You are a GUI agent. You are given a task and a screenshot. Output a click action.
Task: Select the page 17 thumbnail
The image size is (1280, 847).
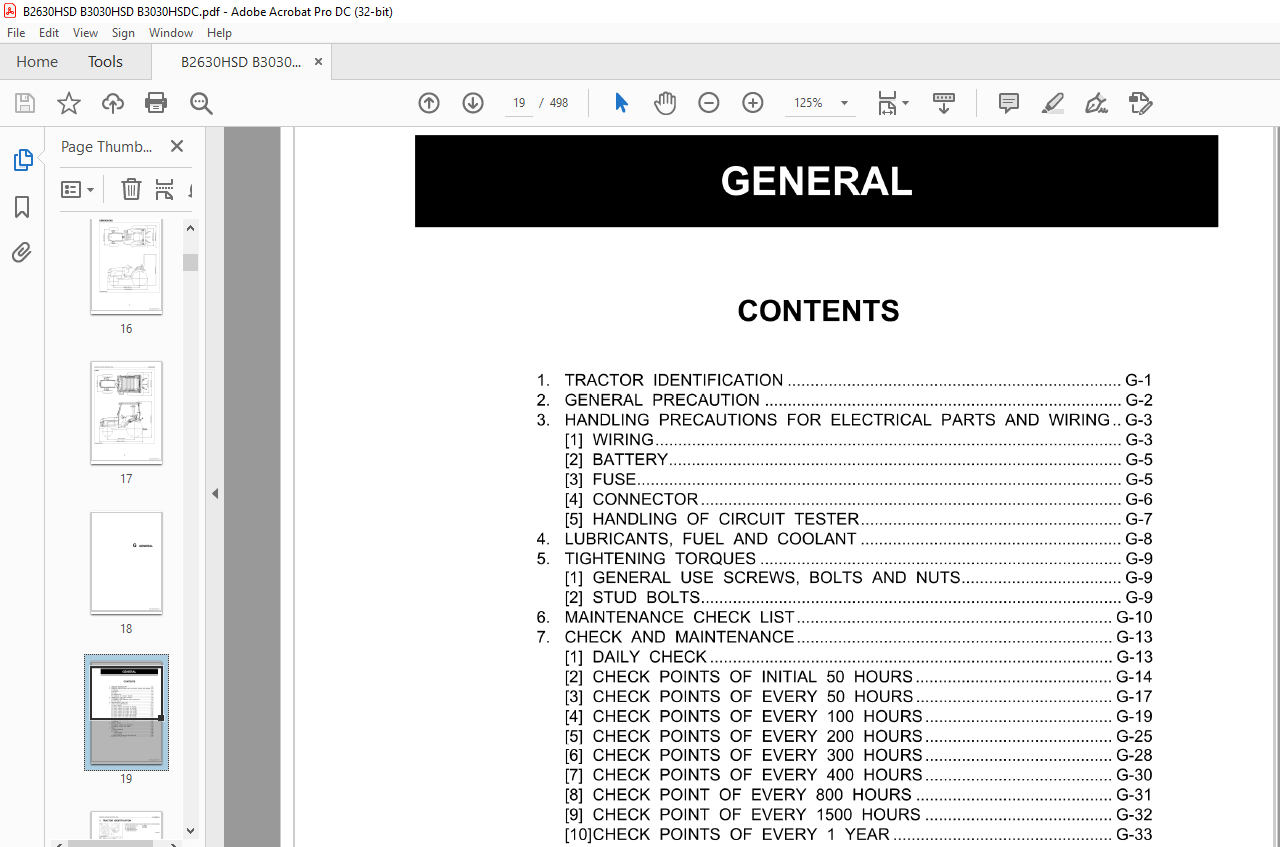tap(126, 413)
